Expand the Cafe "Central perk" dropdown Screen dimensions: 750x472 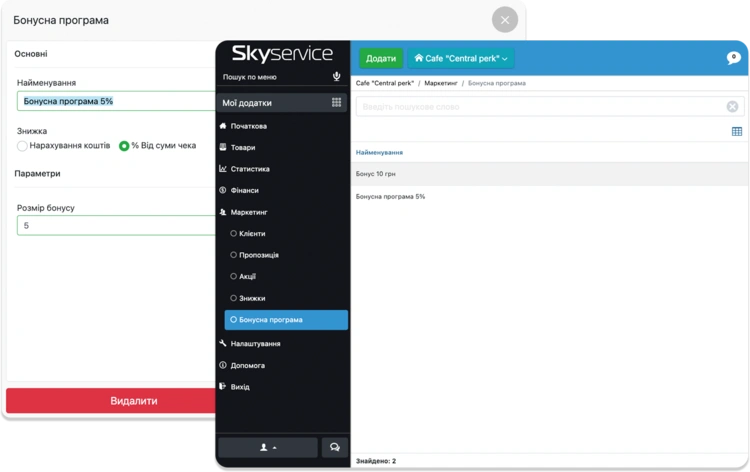(461, 58)
